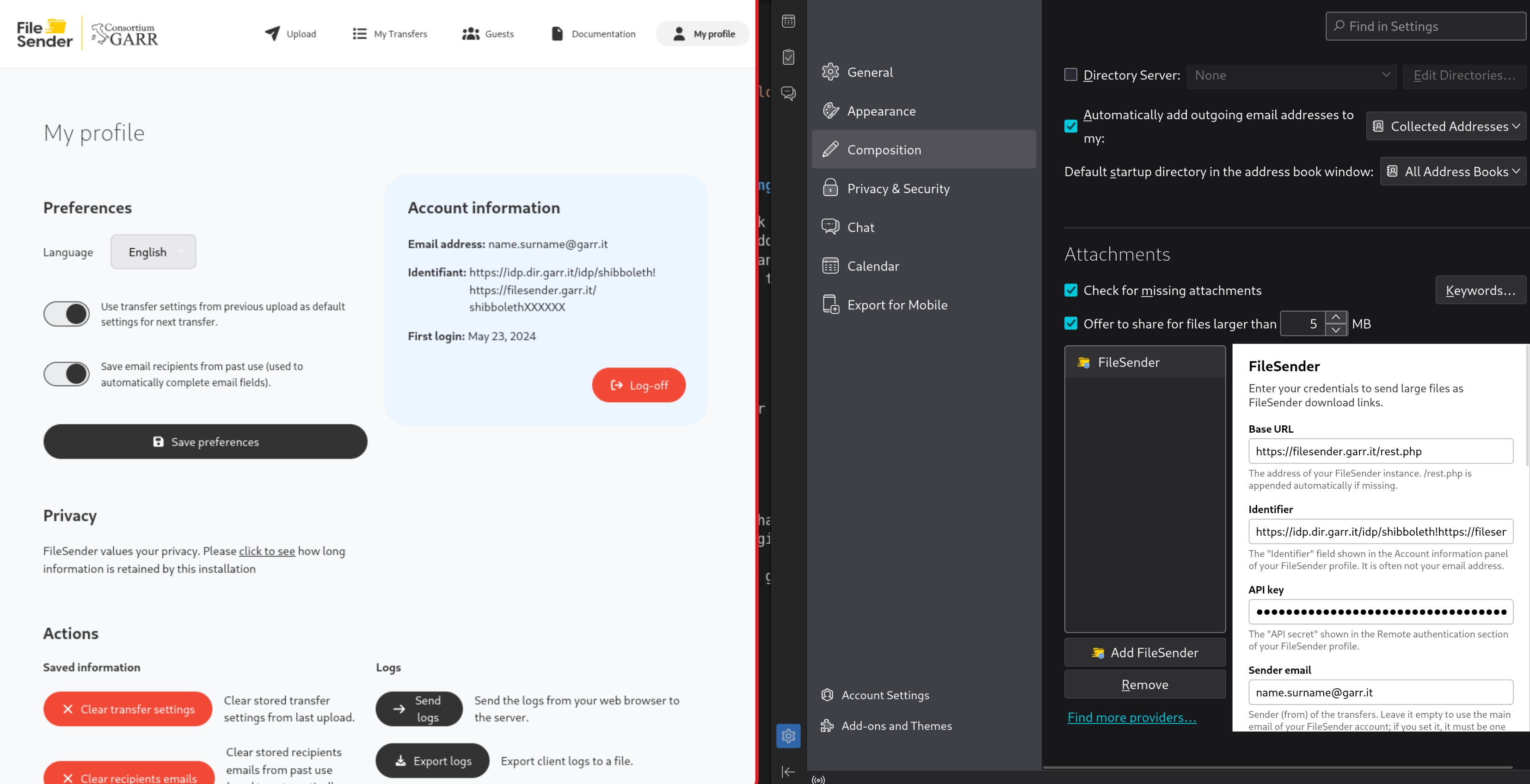The height and width of the screenshot is (784, 1530).
Task: Click the Base URL input field
Action: [x=1380, y=451]
